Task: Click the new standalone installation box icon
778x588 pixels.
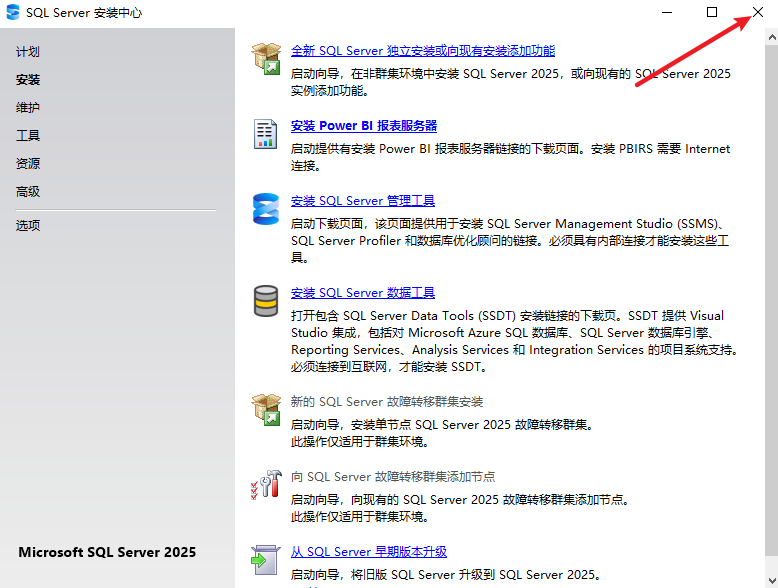Action: point(266,59)
